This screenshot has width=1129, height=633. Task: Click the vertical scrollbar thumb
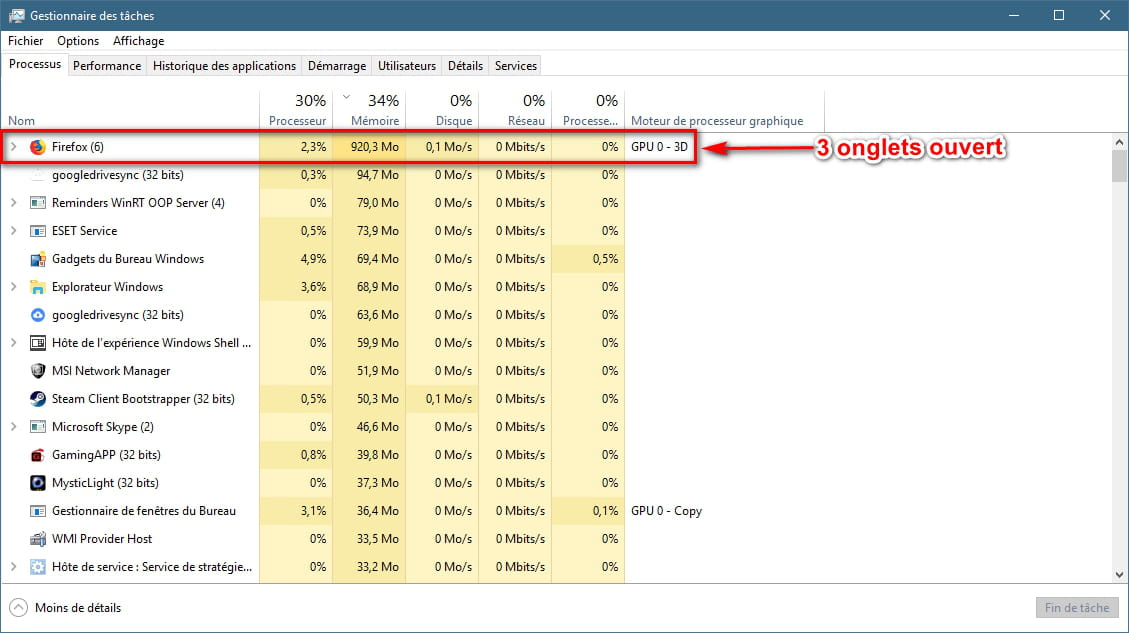(x=1119, y=166)
